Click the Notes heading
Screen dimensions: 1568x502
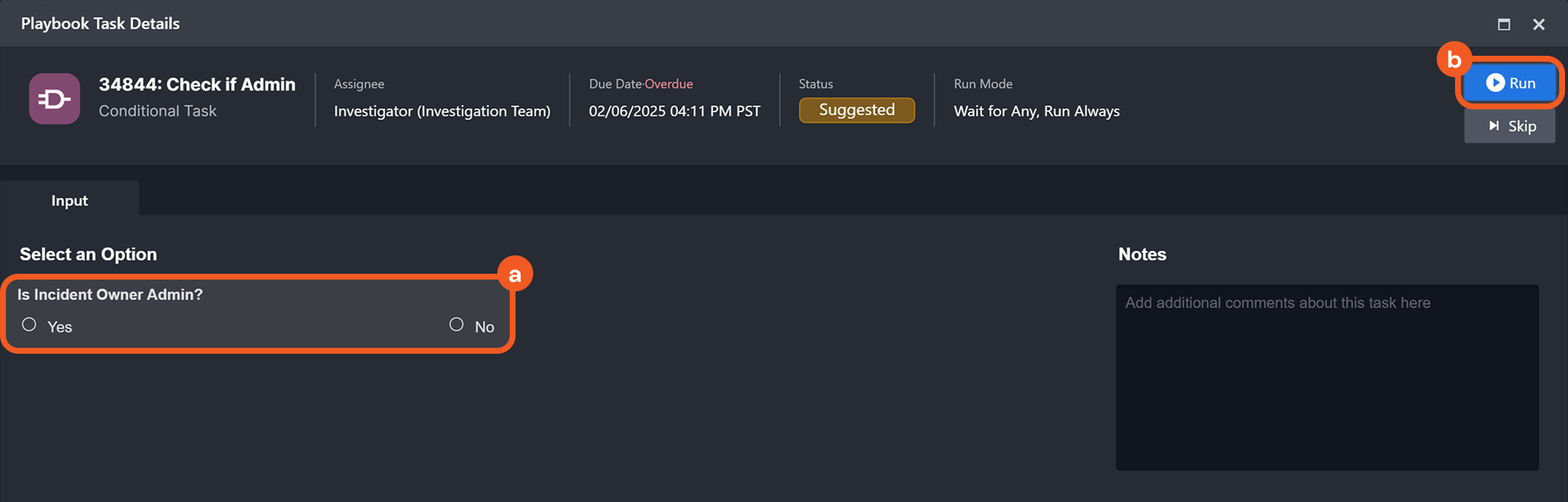(x=1141, y=254)
